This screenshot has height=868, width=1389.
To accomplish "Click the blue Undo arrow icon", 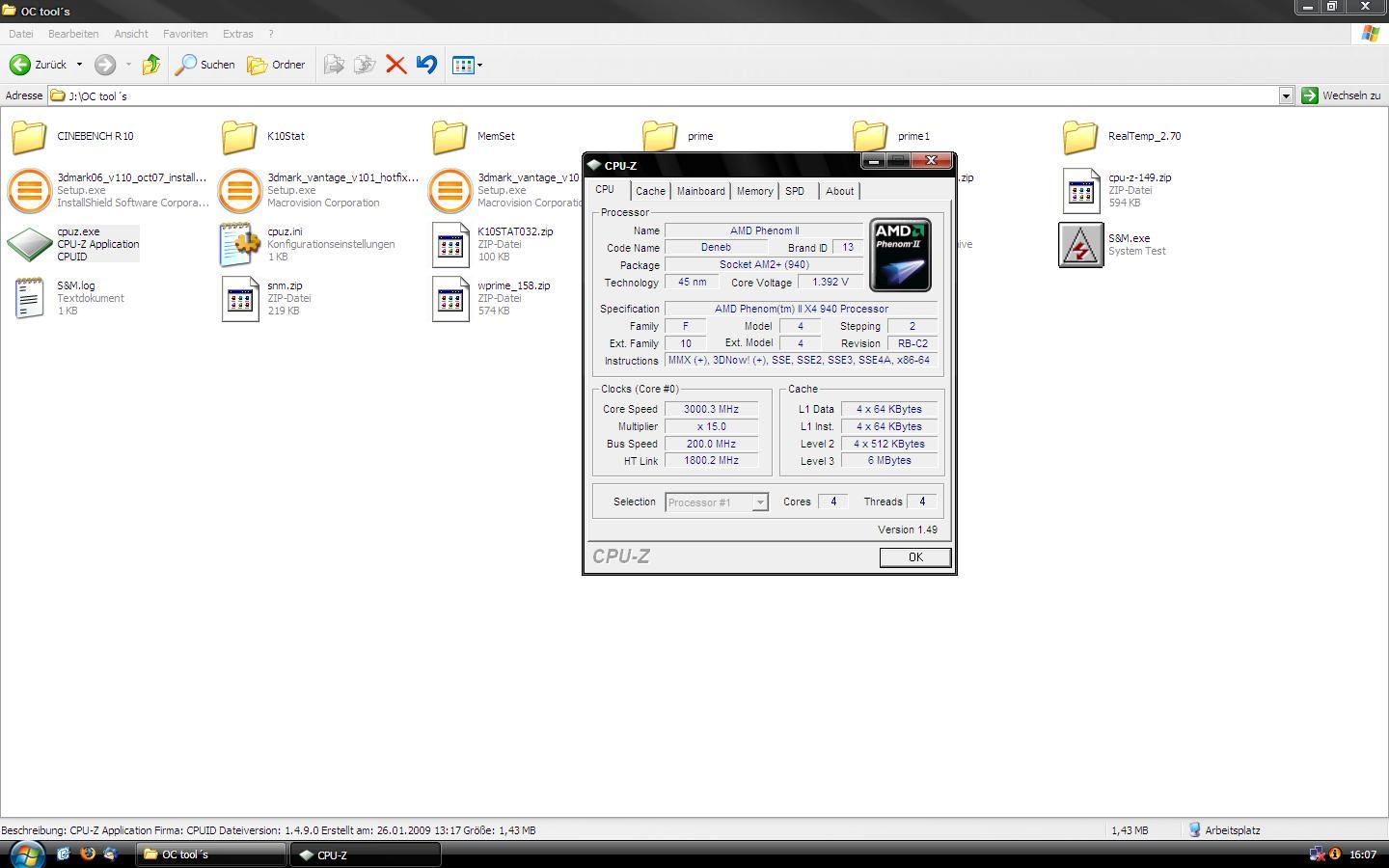I will pos(426,65).
